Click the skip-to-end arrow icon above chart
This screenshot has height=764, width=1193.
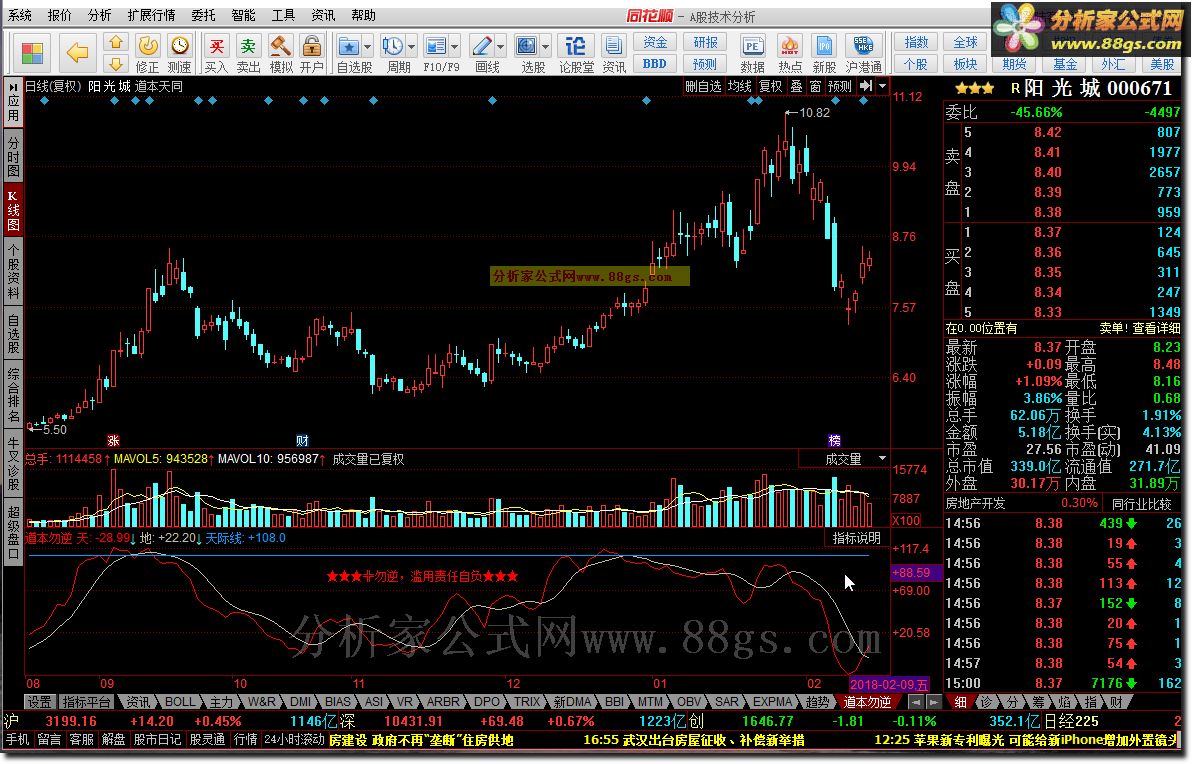[866, 86]
